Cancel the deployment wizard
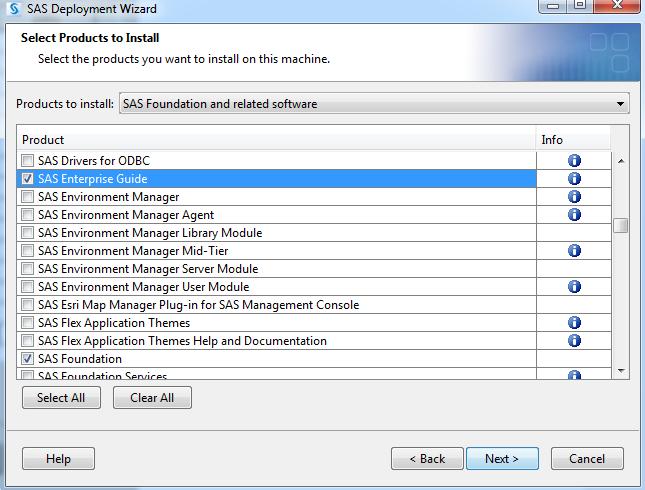The height and width of the screenshot is (490, 645). click(x=587, y=458)
